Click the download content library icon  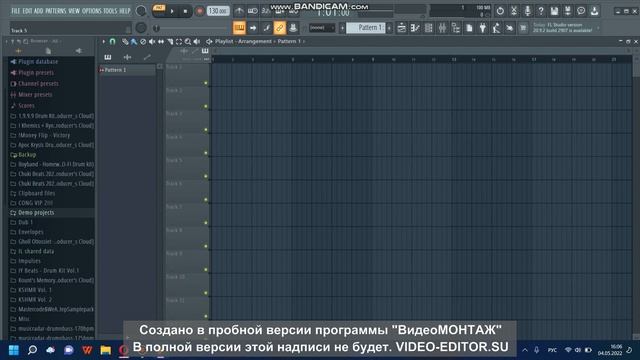[595, 11]
